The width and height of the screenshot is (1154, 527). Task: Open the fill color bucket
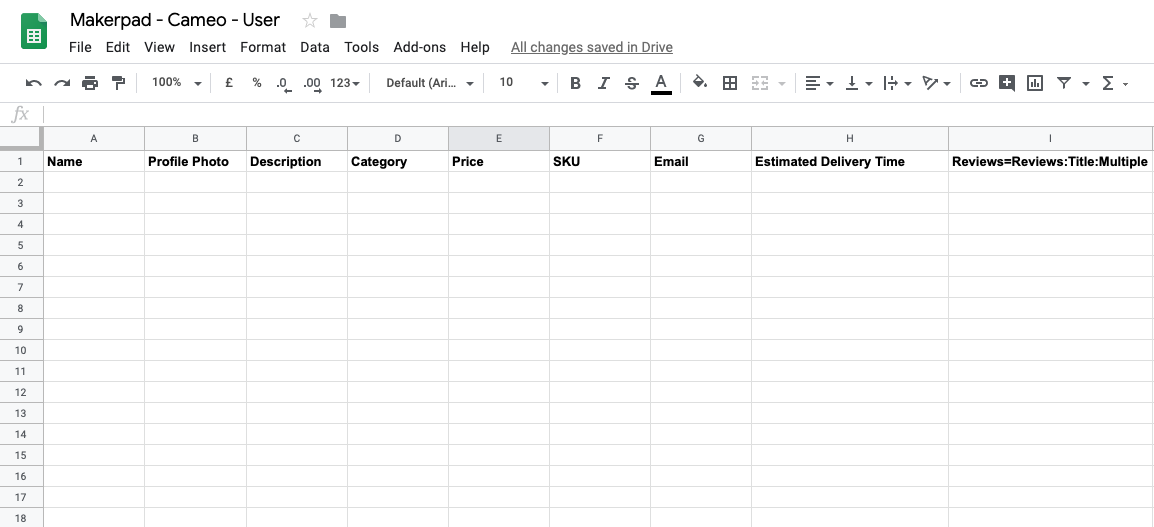click(x=700, y=82)
